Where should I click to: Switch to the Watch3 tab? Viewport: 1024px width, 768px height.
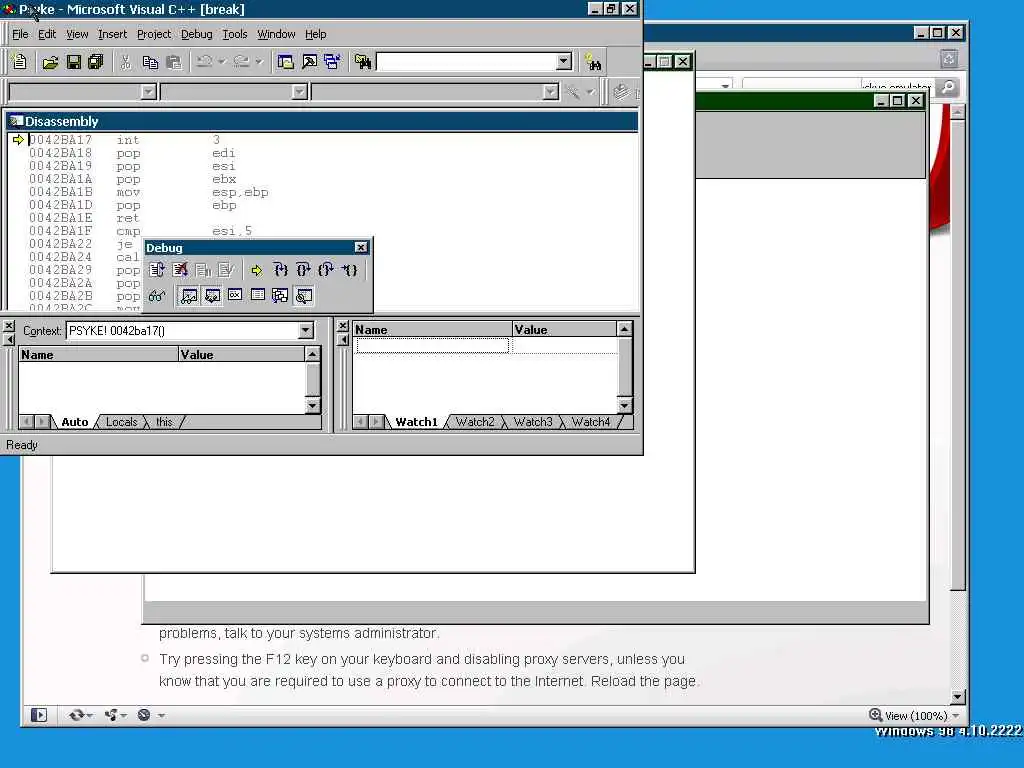point(533,422)
